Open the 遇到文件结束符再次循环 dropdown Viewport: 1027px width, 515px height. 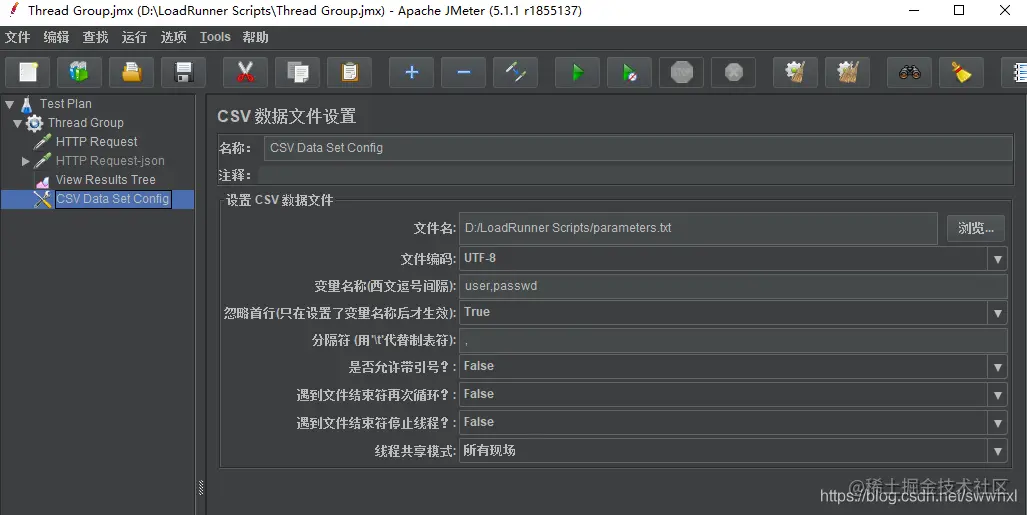[998, 395]
